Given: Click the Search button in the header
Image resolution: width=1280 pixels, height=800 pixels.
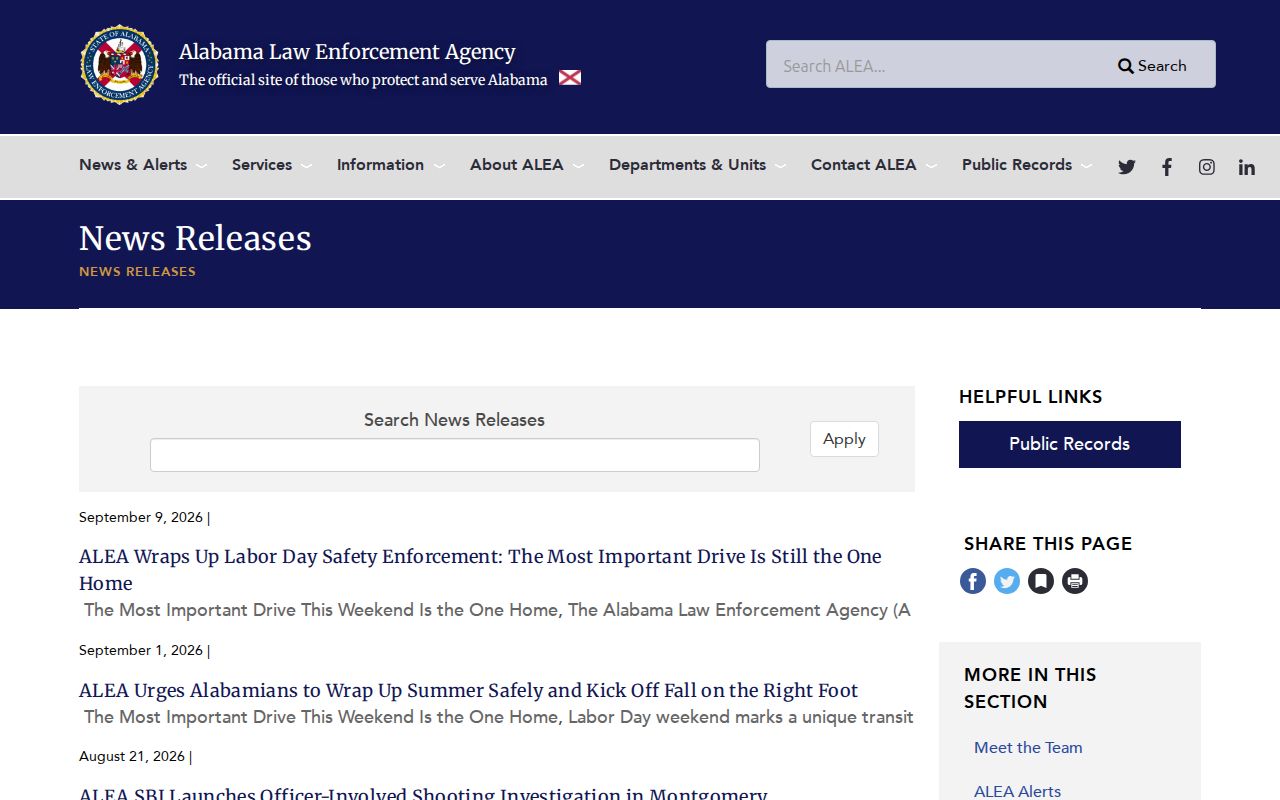Looking at the screenshot, I should pos(1152,65).
